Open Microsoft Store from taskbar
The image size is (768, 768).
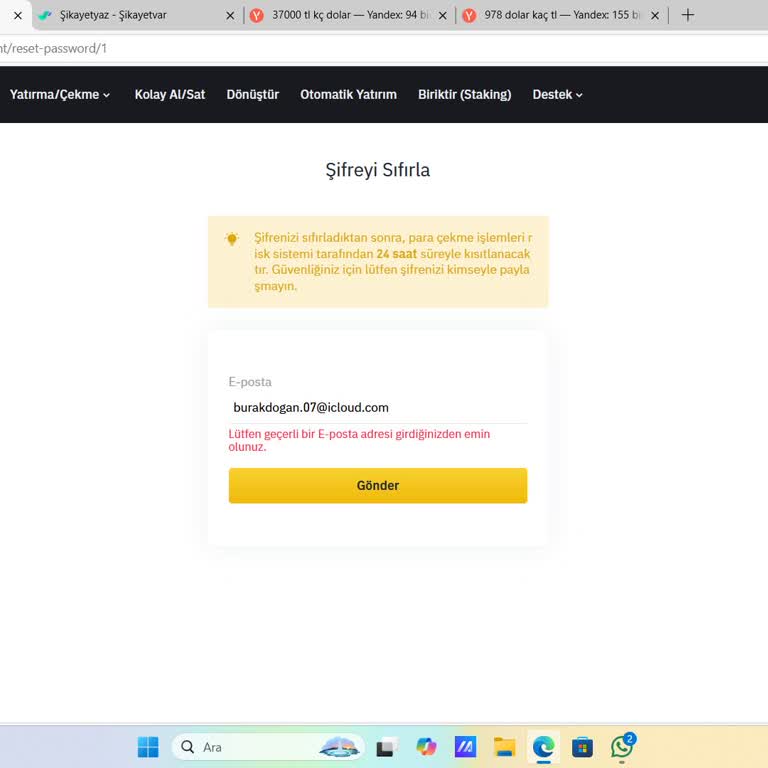582,747
